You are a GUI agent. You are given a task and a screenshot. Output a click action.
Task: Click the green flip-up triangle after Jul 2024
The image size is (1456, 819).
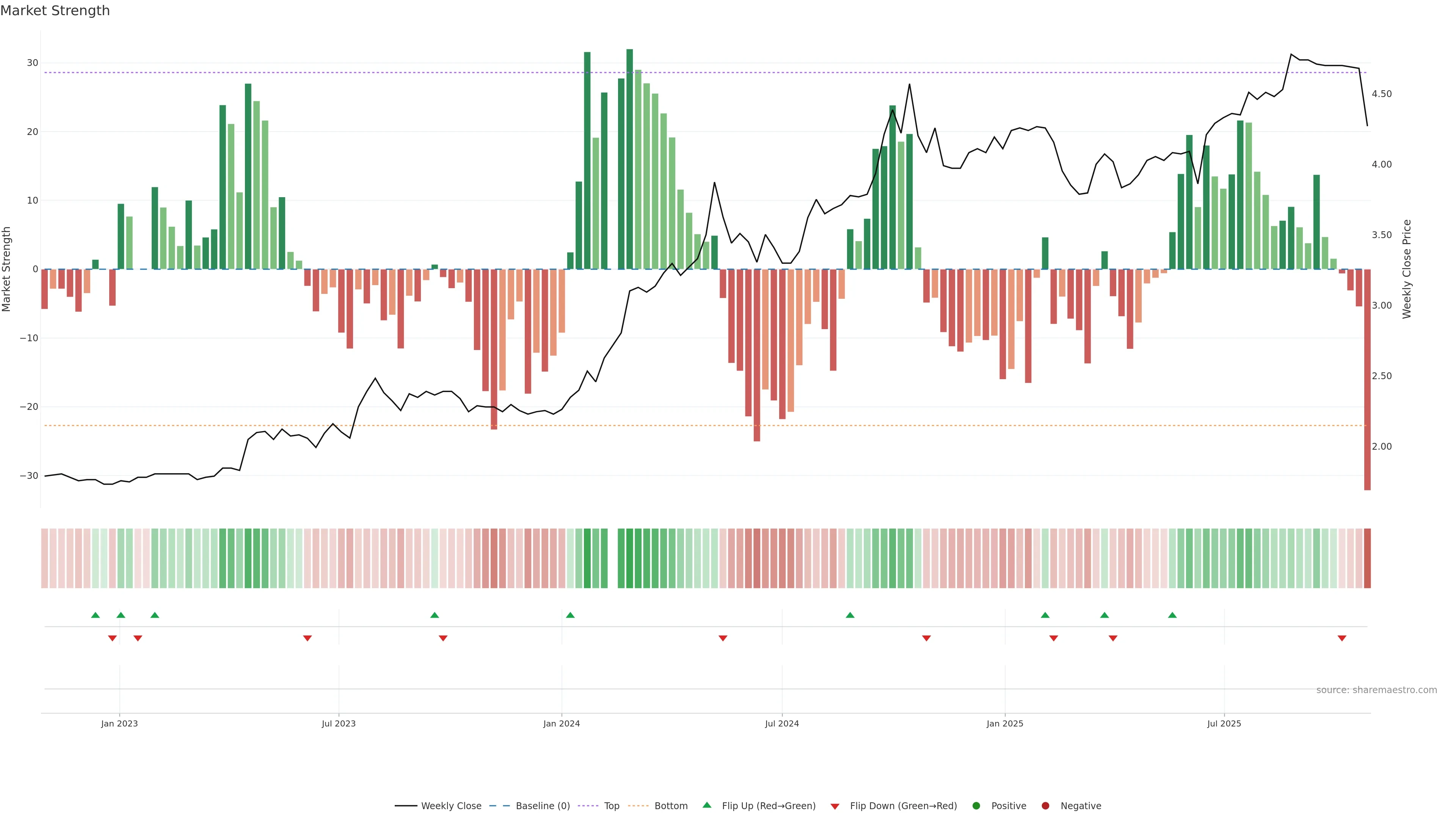(x=850, y=615)
